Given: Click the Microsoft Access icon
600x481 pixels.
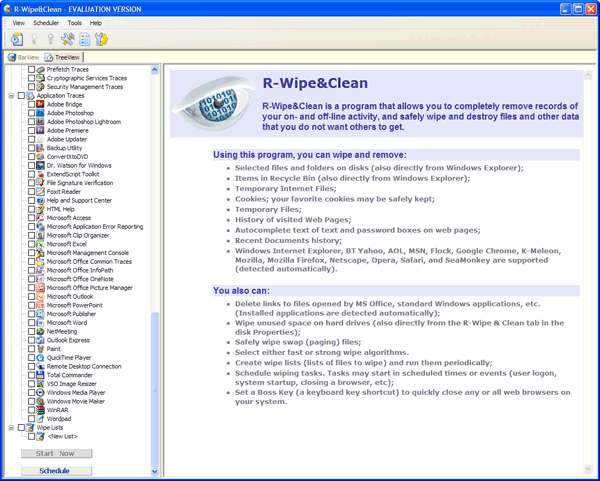Looking at the screenshot, I should coord(40,218).
